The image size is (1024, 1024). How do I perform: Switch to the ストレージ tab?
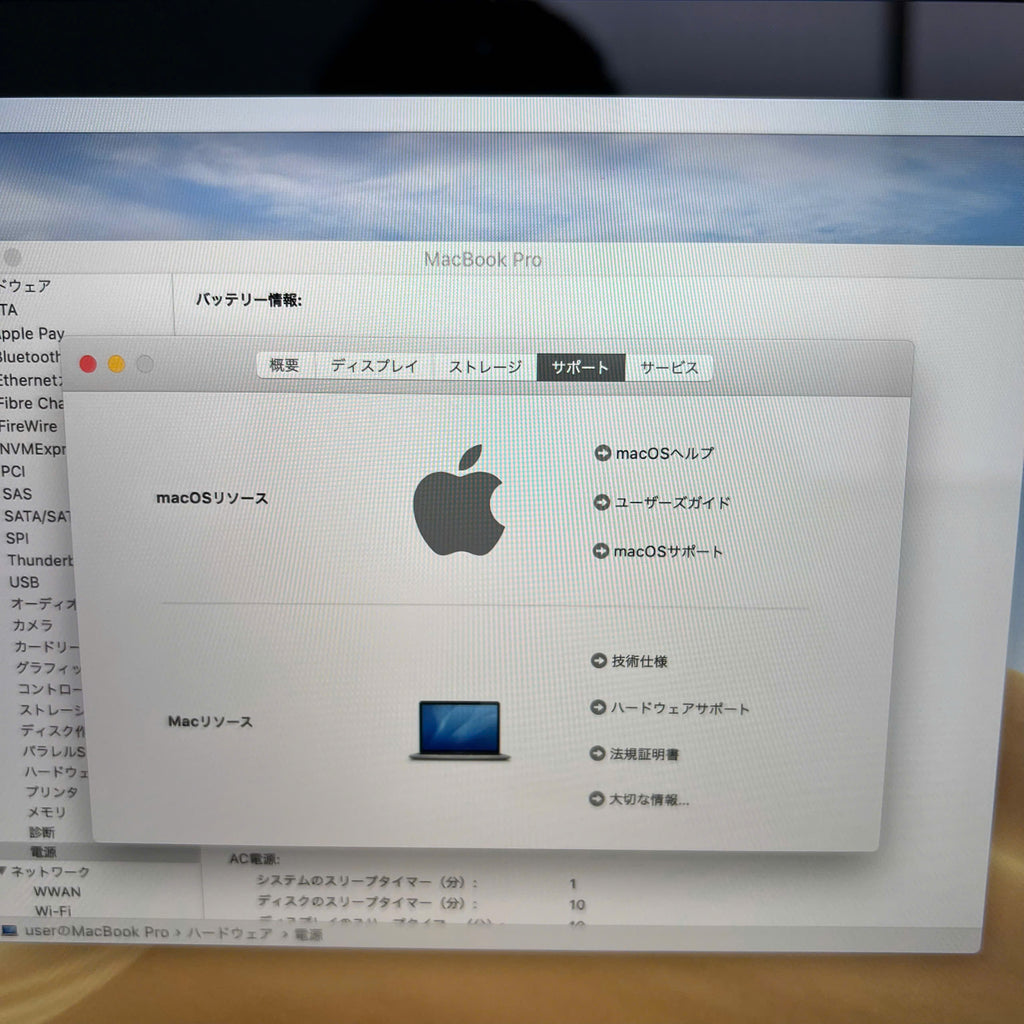click(x=485, y=367)
